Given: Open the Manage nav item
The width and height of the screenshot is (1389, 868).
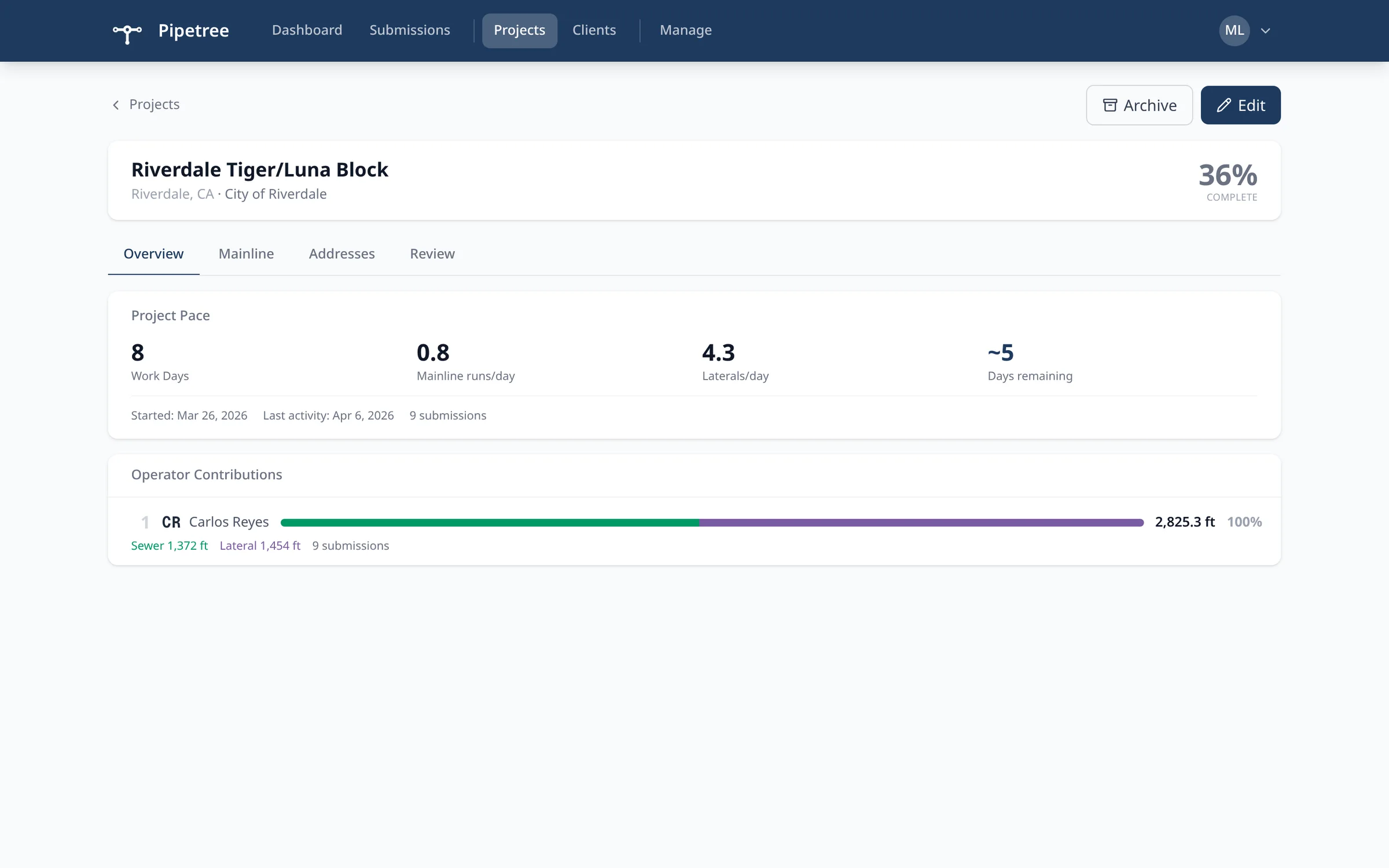Looking at the screenshot, I should (685, 30).
